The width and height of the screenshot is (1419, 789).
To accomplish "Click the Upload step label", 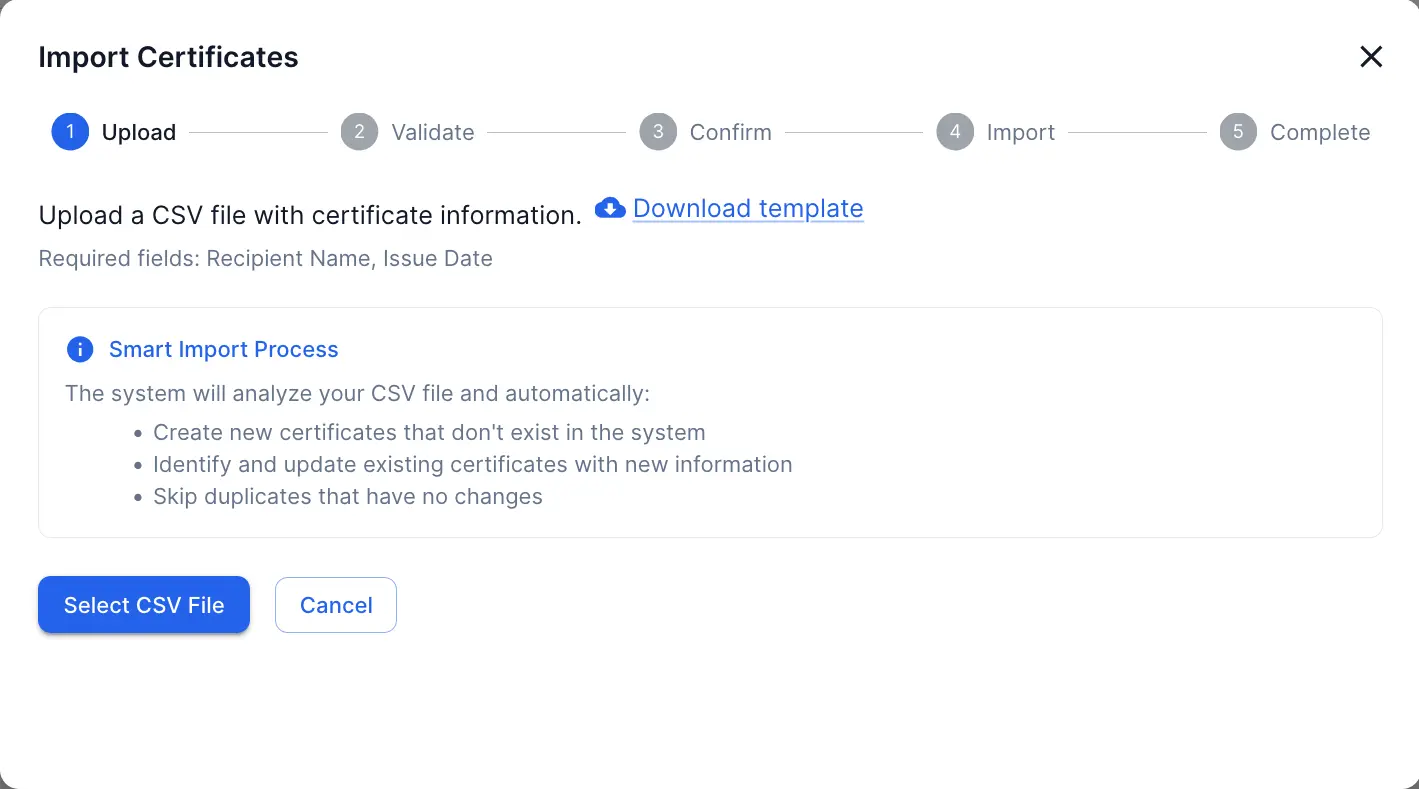I will 139,132.
